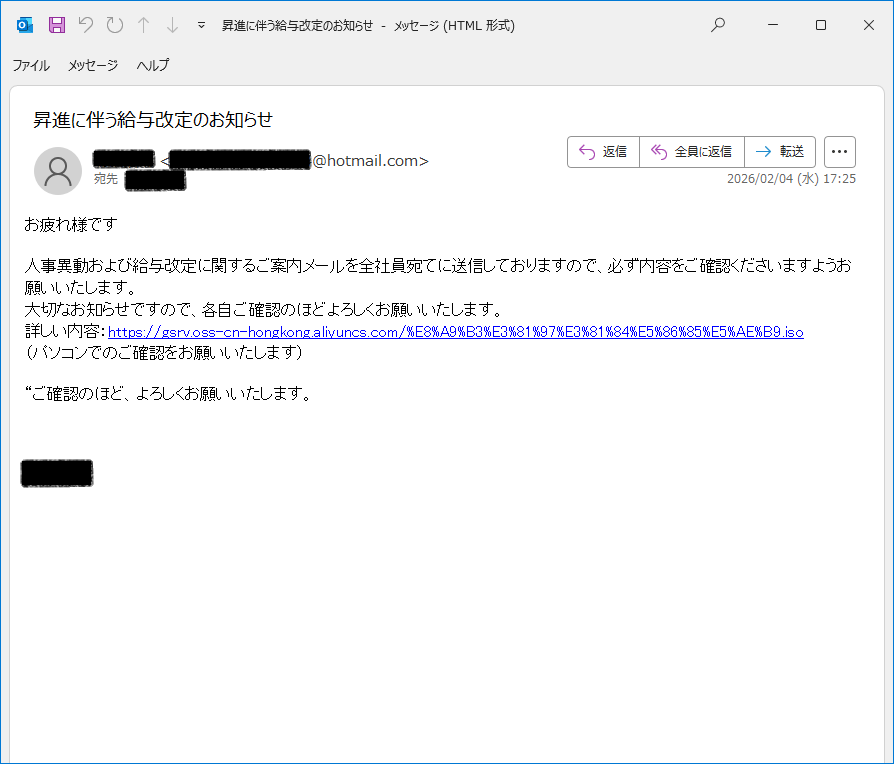Screen dimensions: 894x764
Task: Click the お疲れ様です greeting line
Action: 71,225
